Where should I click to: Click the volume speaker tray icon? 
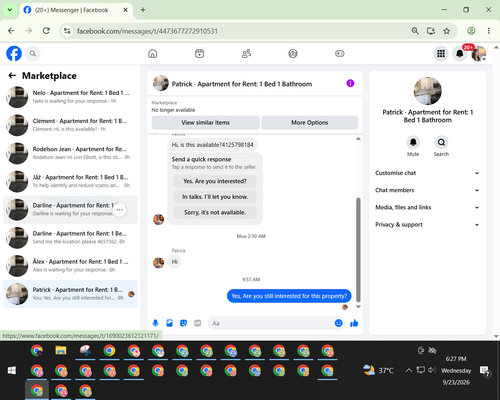tap(432, 370)
